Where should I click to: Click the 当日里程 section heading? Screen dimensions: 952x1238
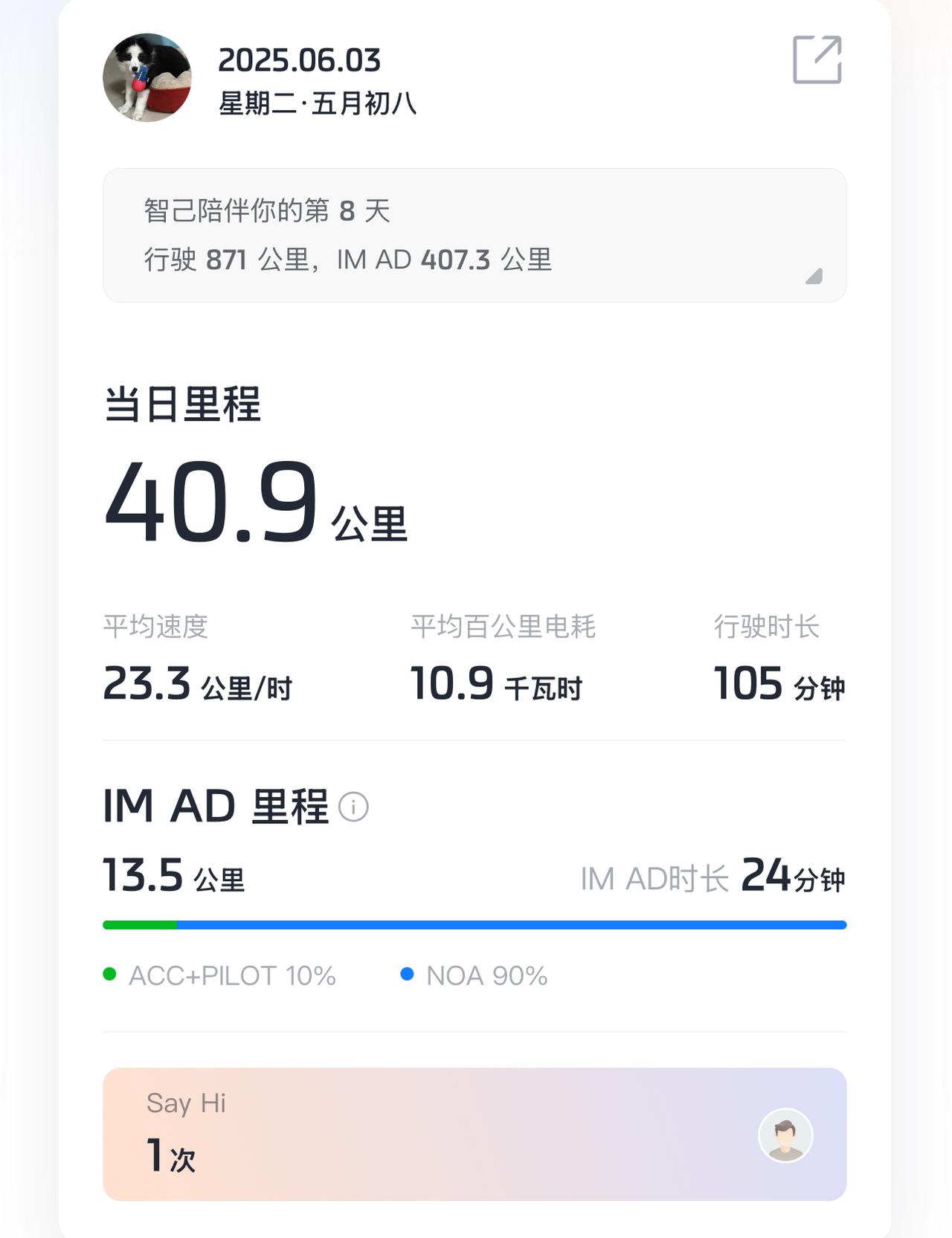(x=182, y=404)
